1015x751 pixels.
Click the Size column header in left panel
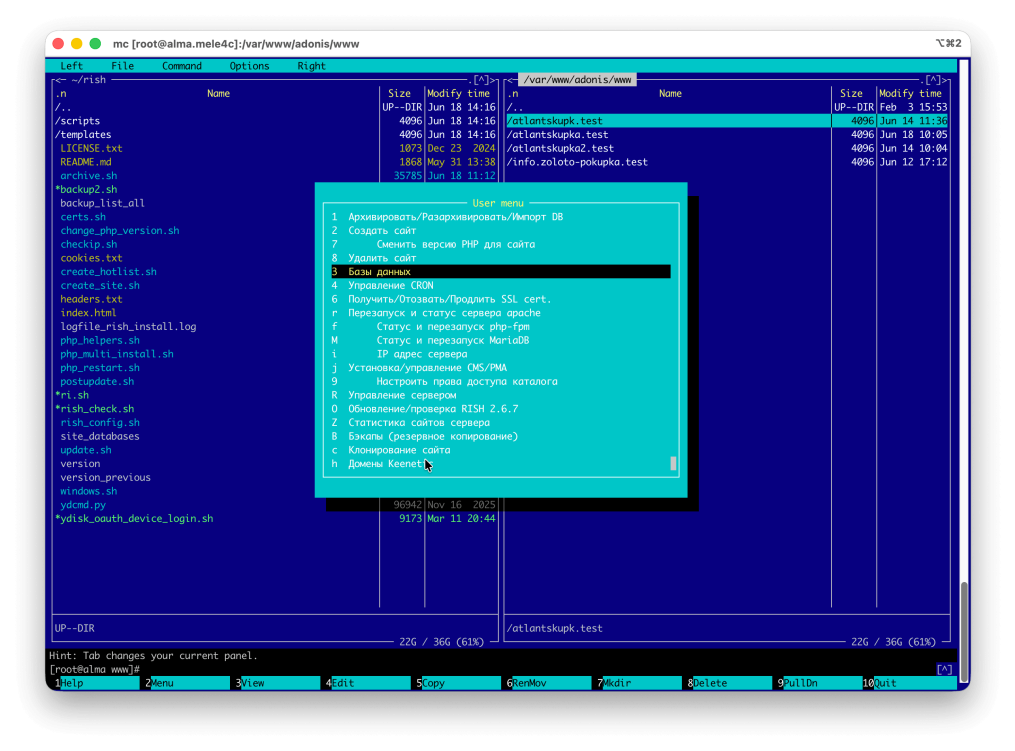coord(399,93)
